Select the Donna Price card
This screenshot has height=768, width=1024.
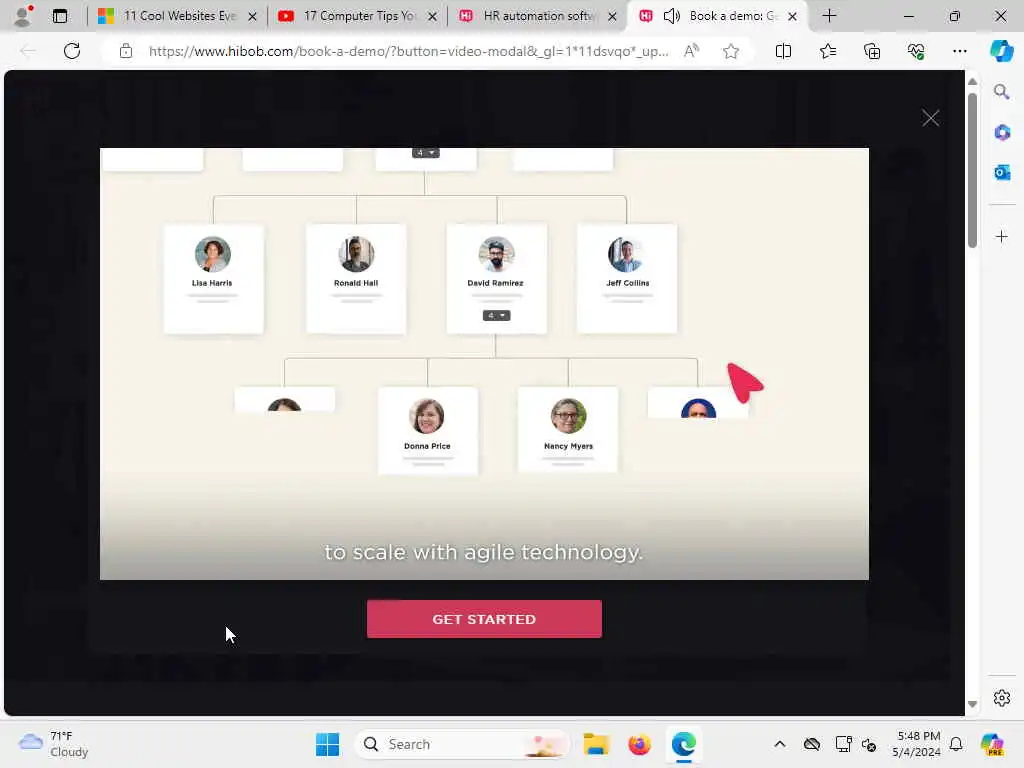428,430
